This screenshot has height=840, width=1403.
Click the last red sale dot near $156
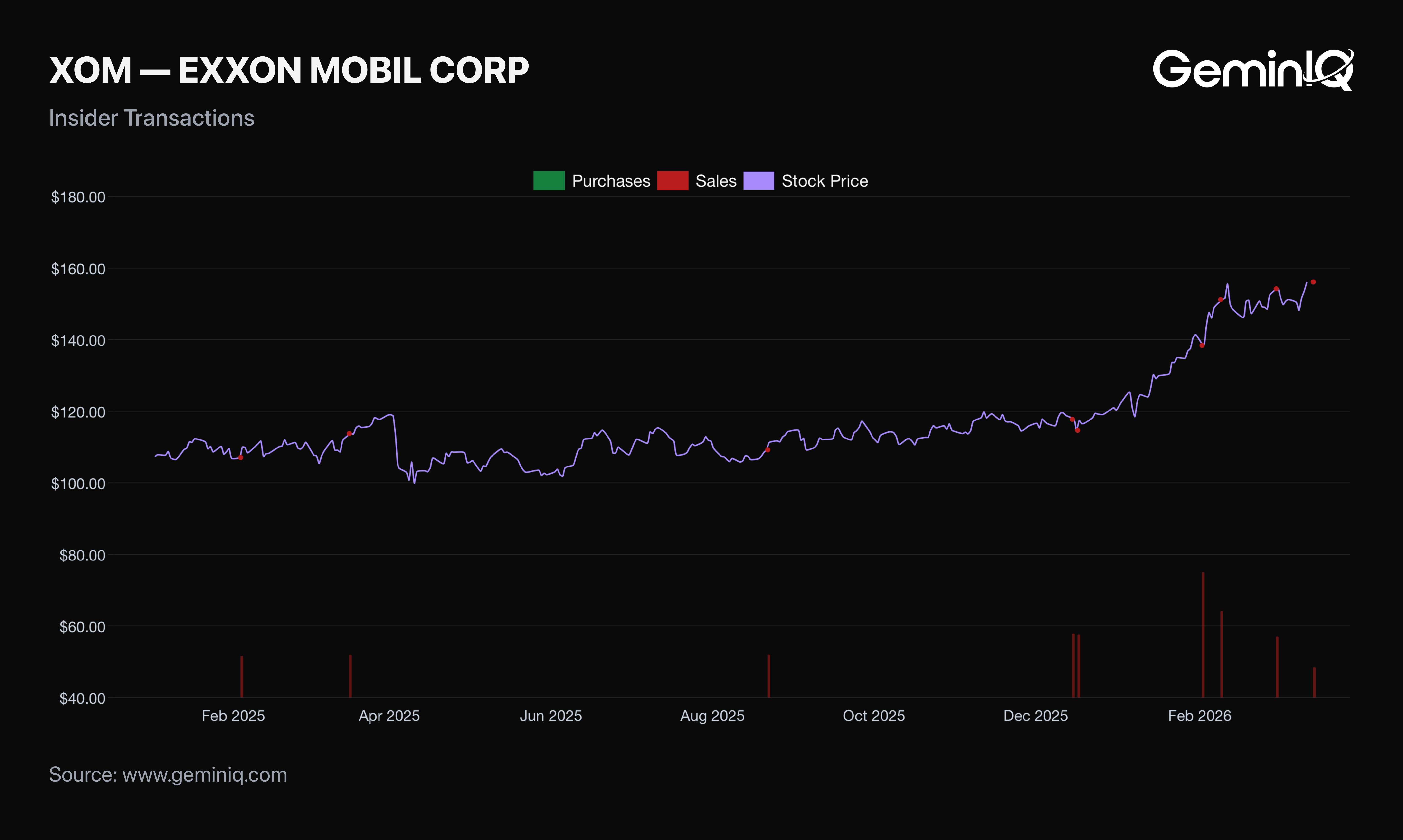coord(1314,282)
